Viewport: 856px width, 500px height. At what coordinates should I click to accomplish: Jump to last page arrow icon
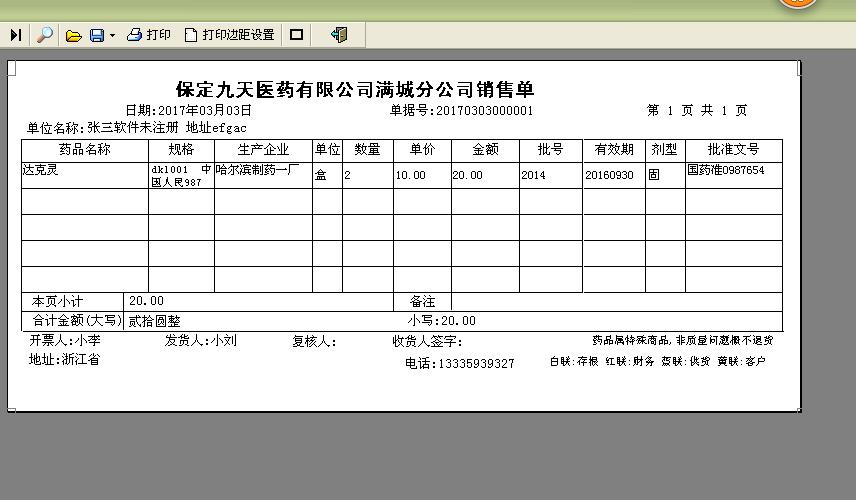16,35
